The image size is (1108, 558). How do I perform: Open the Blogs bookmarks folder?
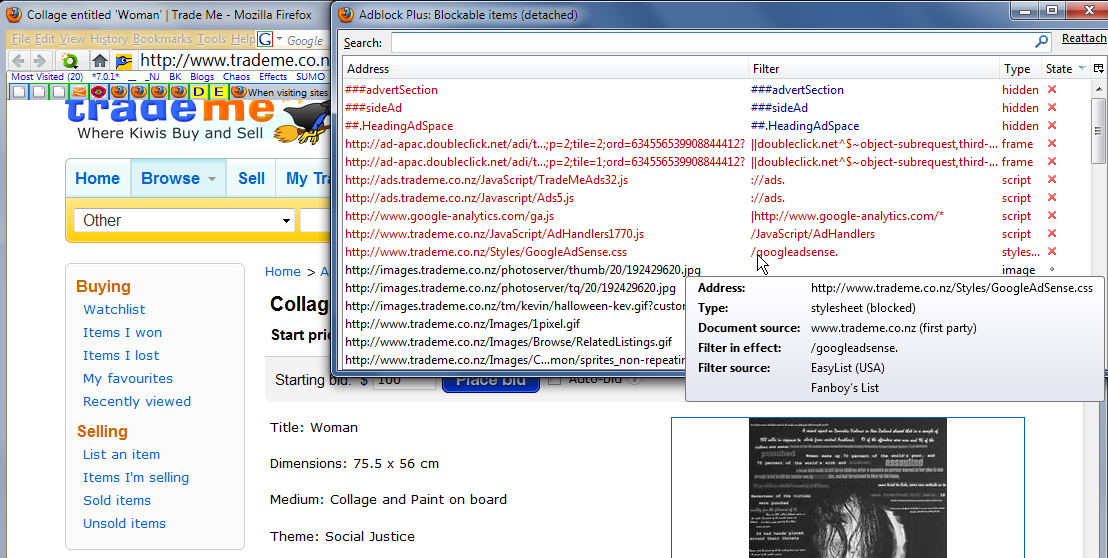[x=202, y=76]
